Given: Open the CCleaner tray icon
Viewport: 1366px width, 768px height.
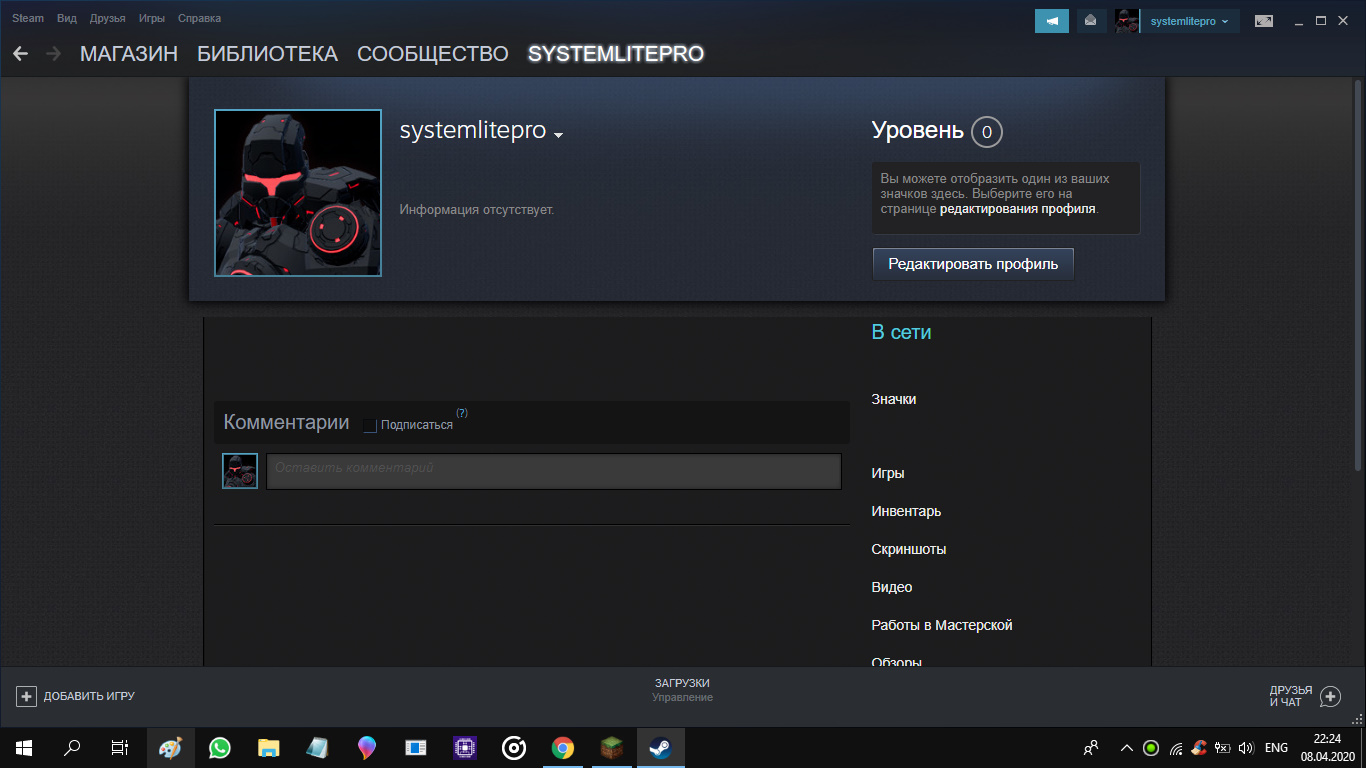Looking at the screenshot, I should click(x=1199, y=747).
